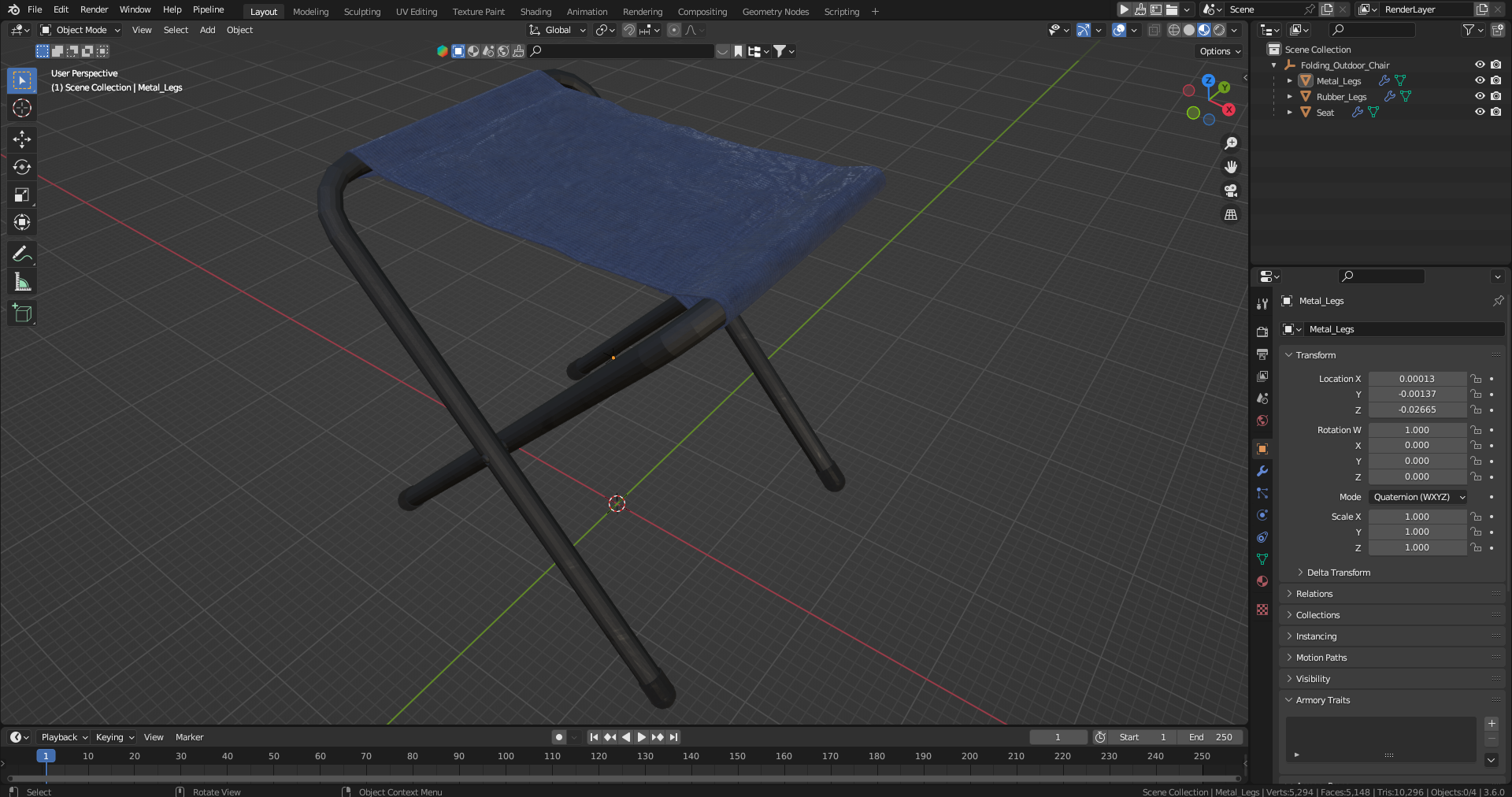This screenshot has width=1512, height=797.
Task: Activate the Move tool
Action: 22,139
